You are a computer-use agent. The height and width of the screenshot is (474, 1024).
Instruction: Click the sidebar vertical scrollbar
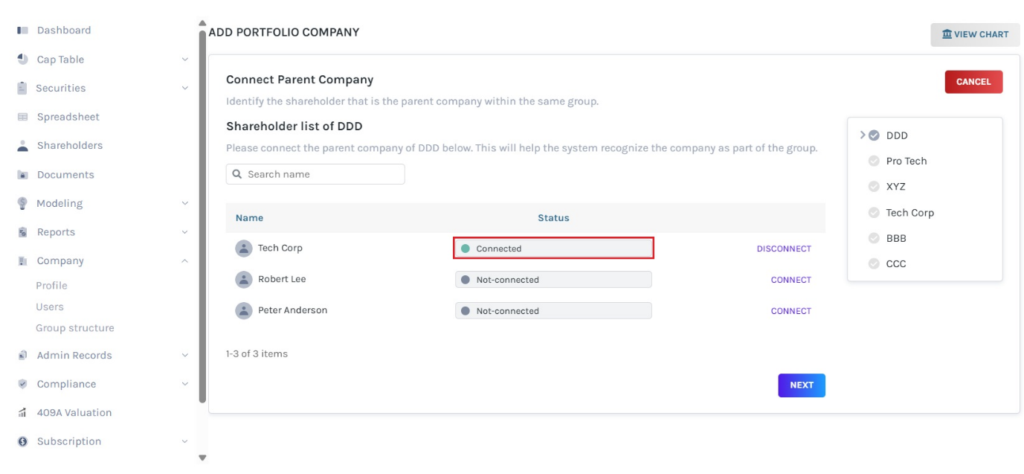click(203, 200)
